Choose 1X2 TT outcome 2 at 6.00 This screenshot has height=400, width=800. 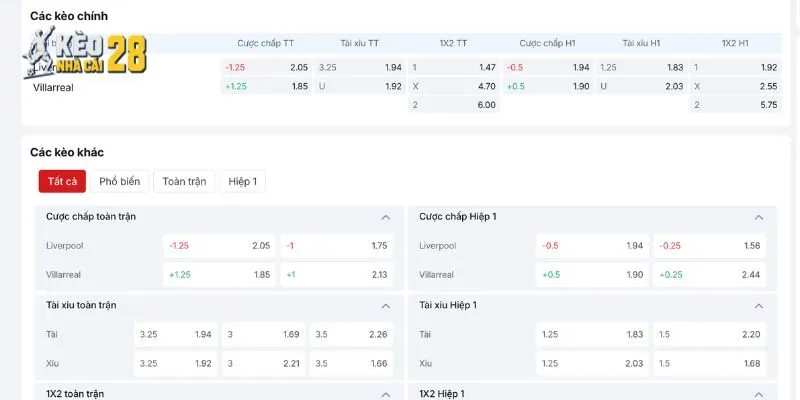[x=454, y=105]
